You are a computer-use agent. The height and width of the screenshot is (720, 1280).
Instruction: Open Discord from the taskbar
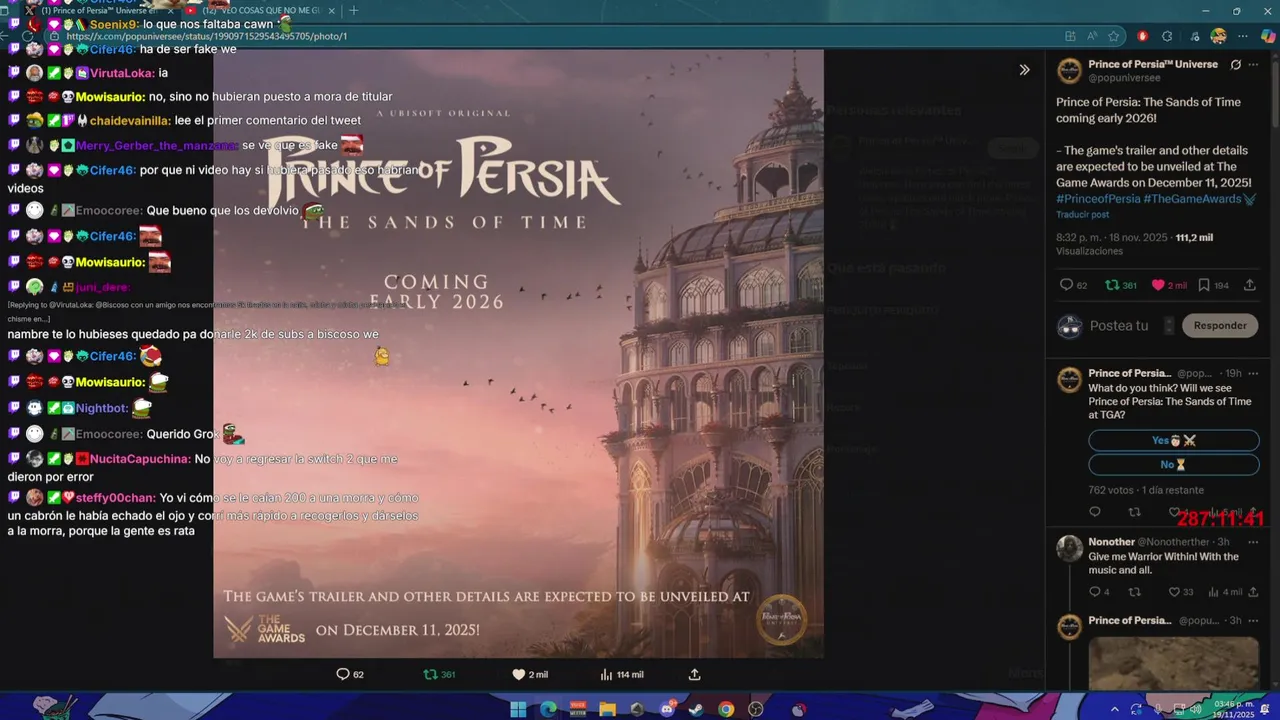[x=667, y=710]
